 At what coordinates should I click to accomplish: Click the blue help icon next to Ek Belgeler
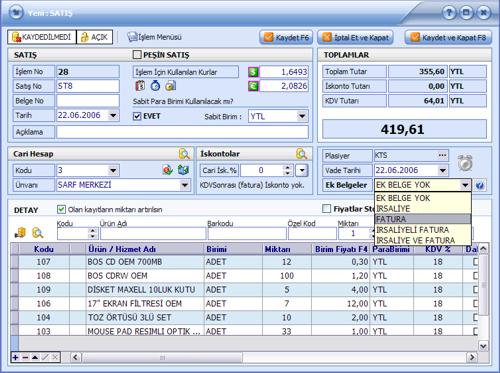[480, 186]
